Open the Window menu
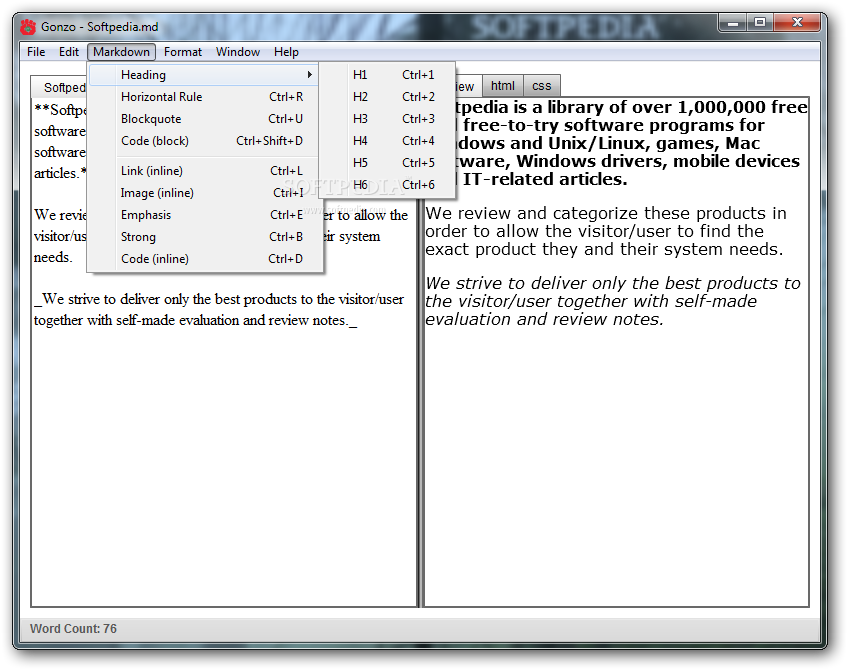The width and height of the screenshot is (848, 670). pyautogui.click(x=238, y=52)
